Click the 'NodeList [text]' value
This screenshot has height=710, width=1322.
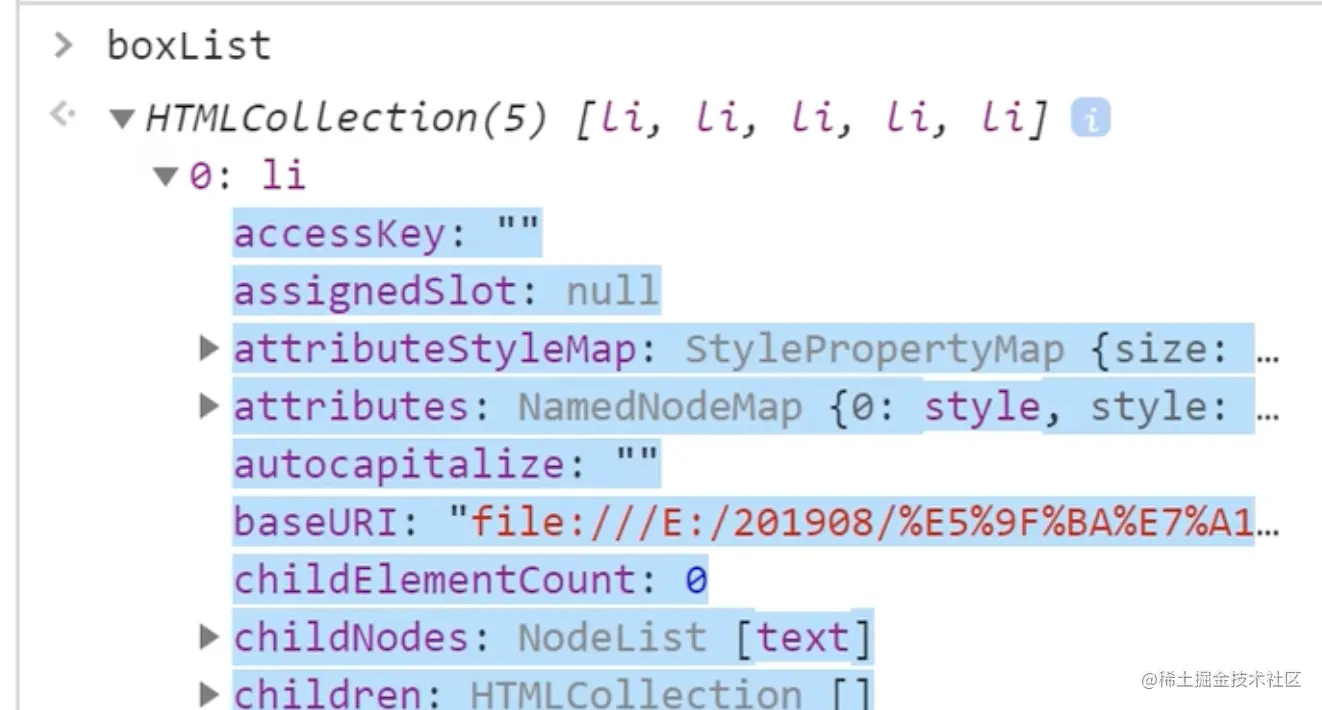pyautogui.click(x=694, y=637)
